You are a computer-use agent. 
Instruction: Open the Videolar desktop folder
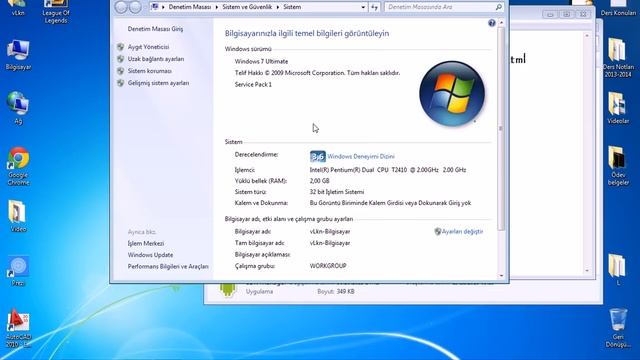click(x=618, y=108)
